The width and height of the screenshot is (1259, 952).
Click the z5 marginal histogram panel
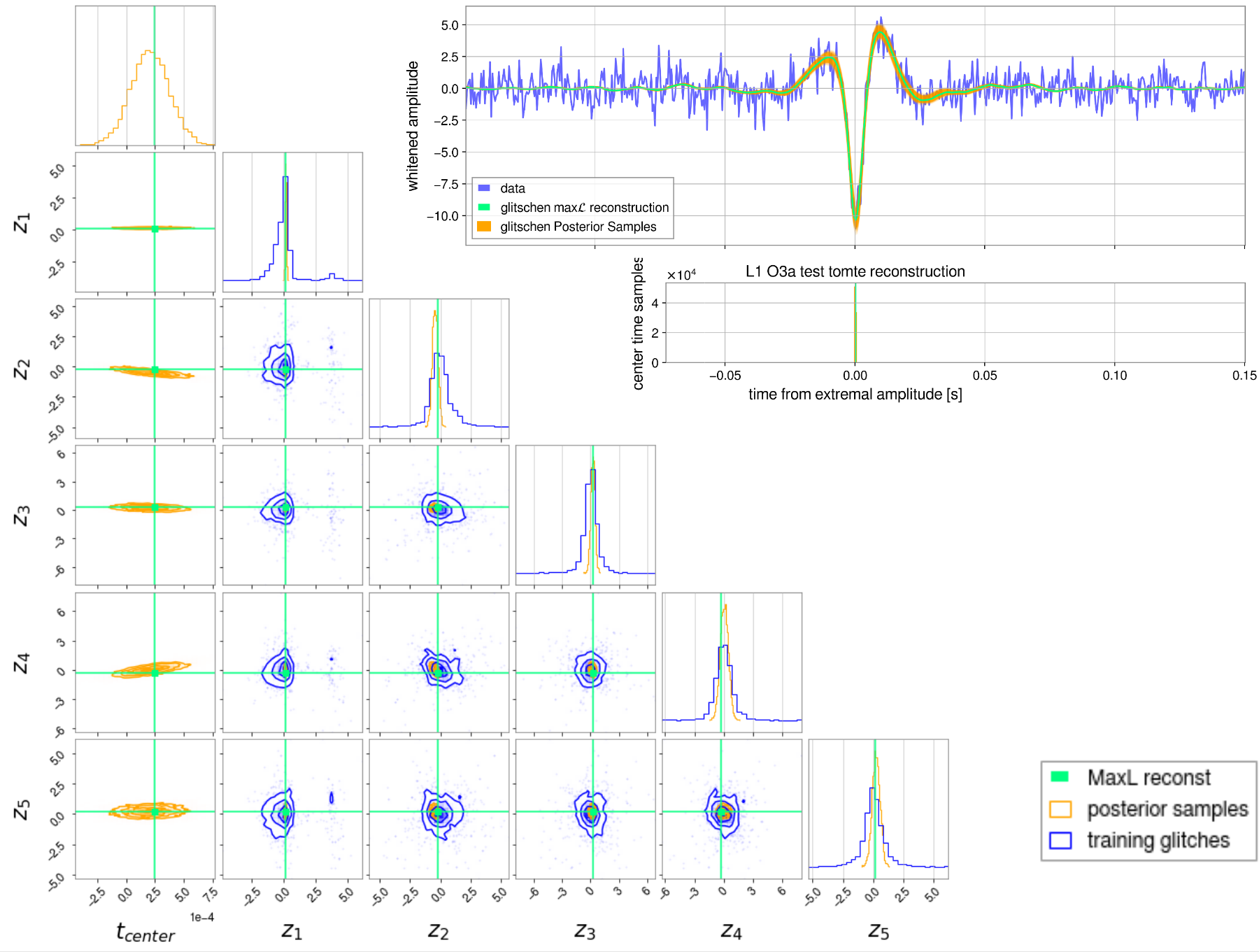click(879, 809)
